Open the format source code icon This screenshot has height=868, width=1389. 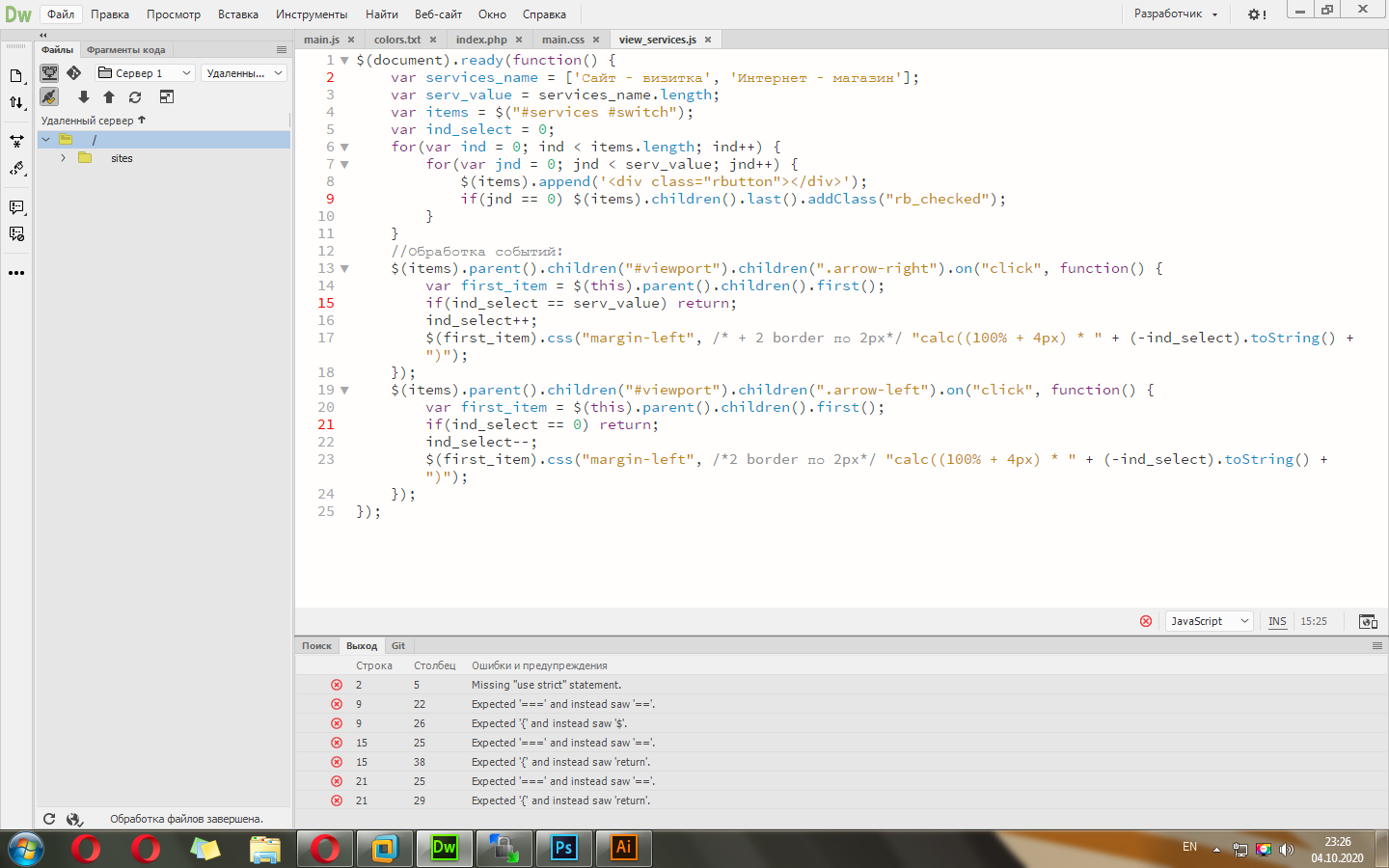16,169
